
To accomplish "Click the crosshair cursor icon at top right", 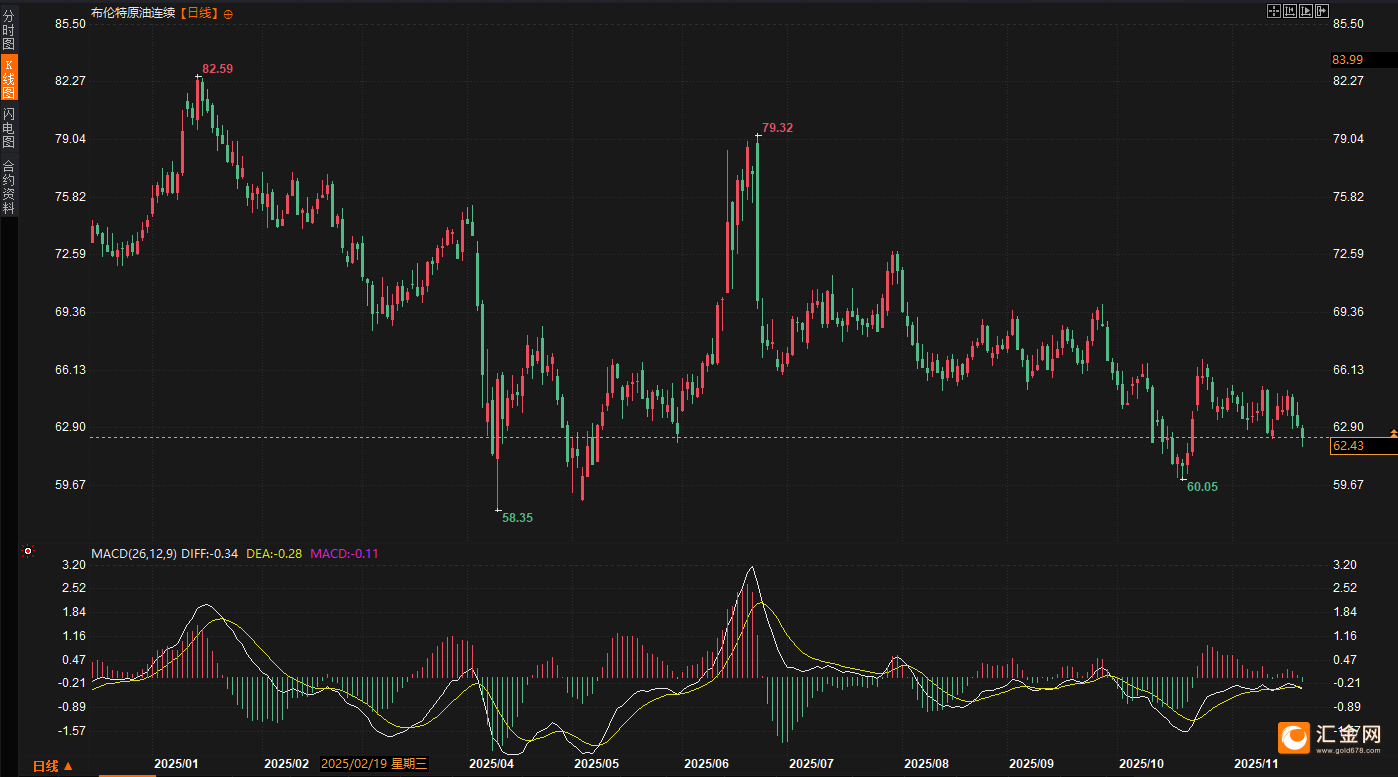I will pyautogui.click(x=1274, y=11).
